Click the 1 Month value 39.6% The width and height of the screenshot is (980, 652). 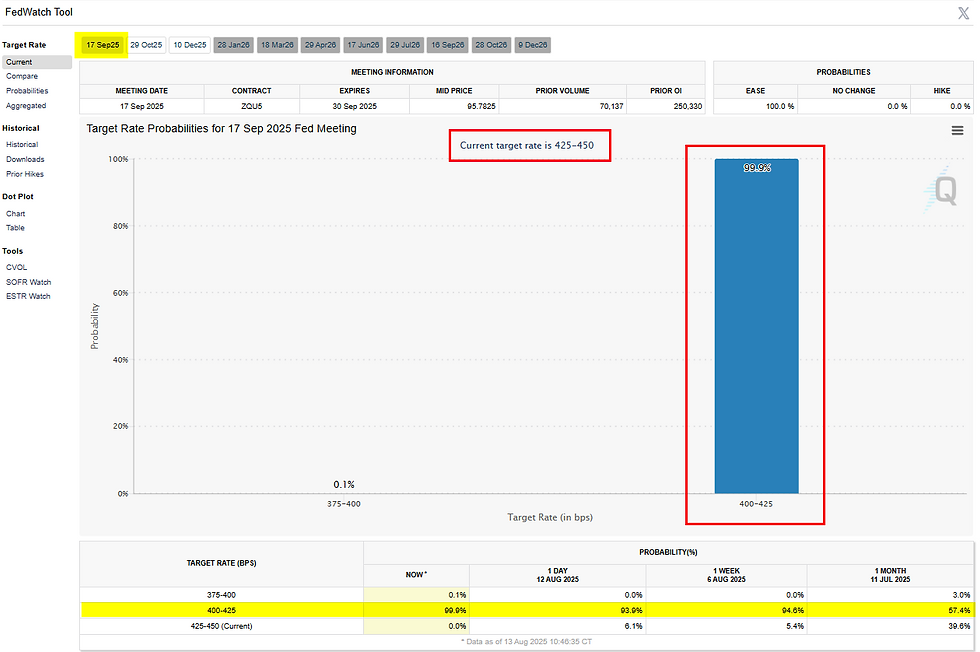[x=959, y=626]
